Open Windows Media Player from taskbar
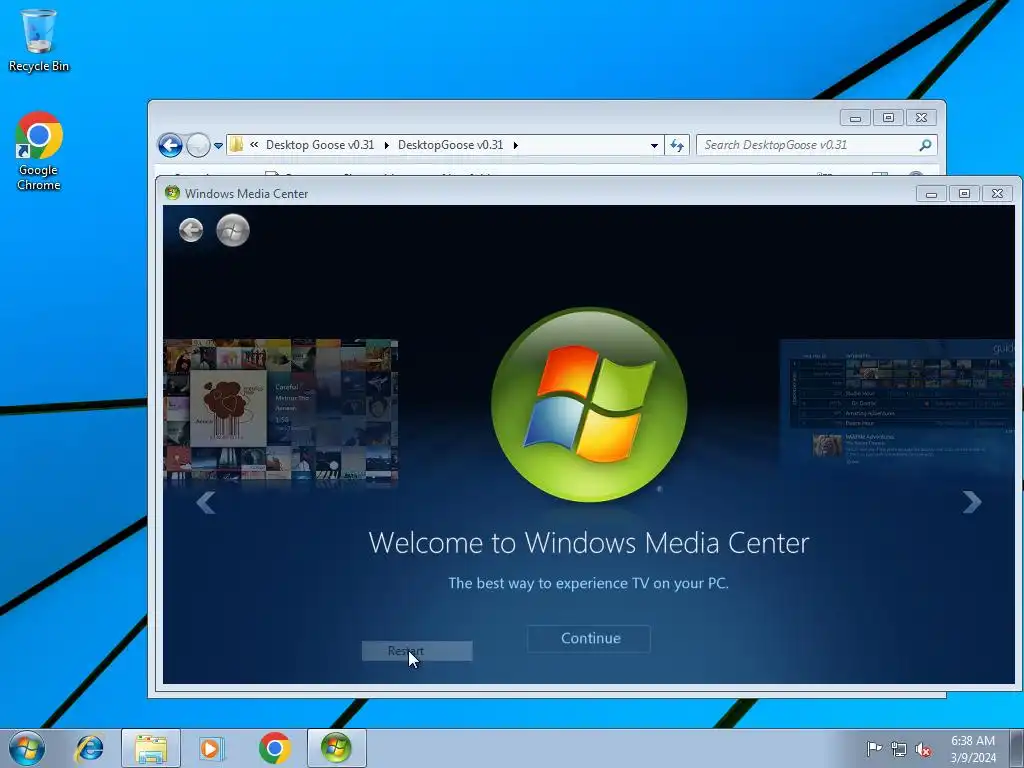 click(x=211, y=748)
